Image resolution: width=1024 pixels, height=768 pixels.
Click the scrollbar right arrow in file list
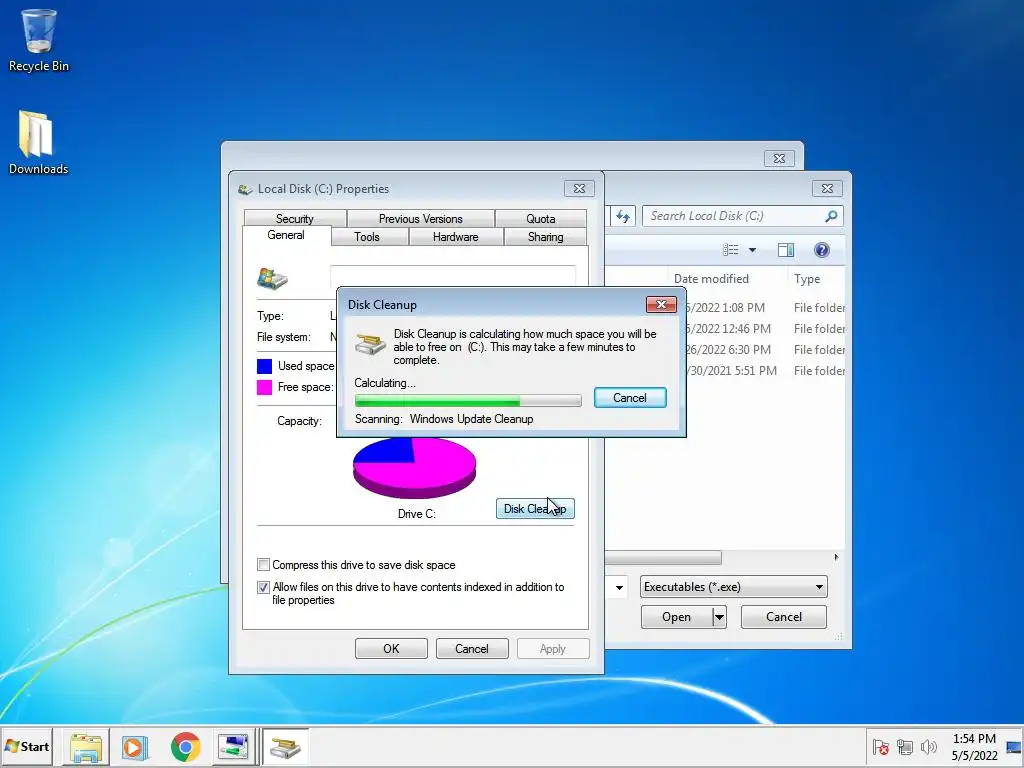[837, 557]
